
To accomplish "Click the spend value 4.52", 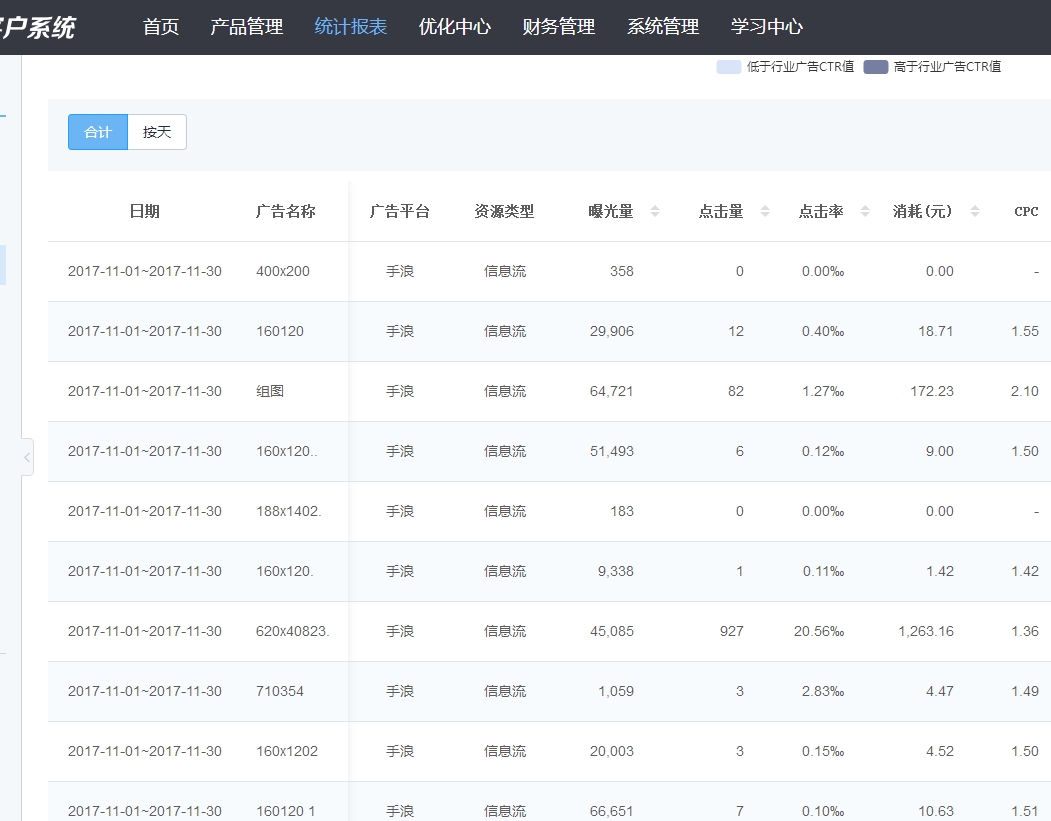I will 940,751.
